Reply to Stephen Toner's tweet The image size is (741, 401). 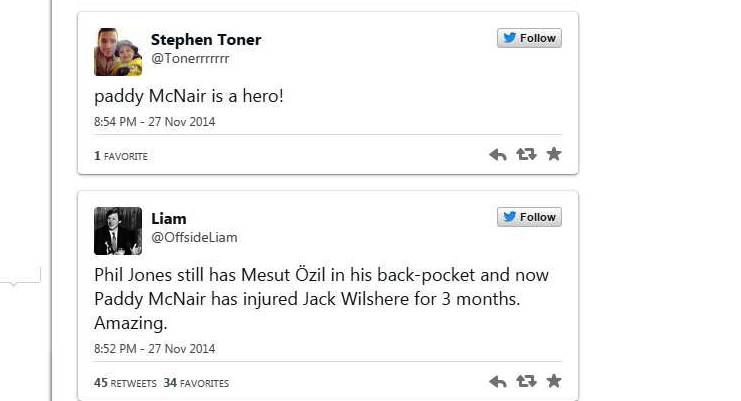click(498, 154)
